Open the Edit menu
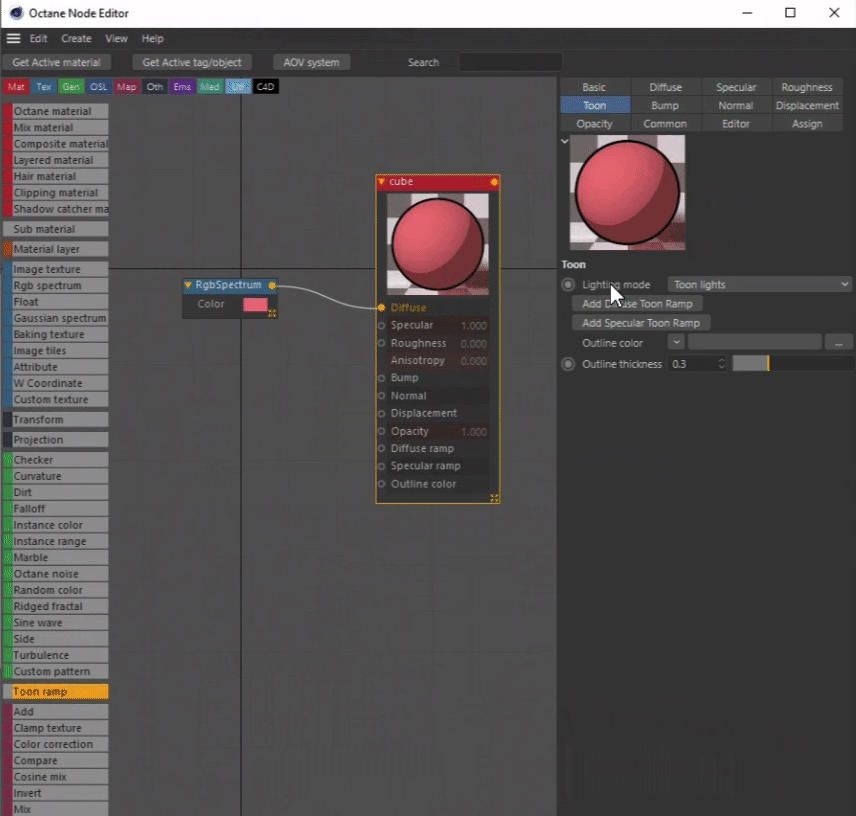 coord(38,39)
